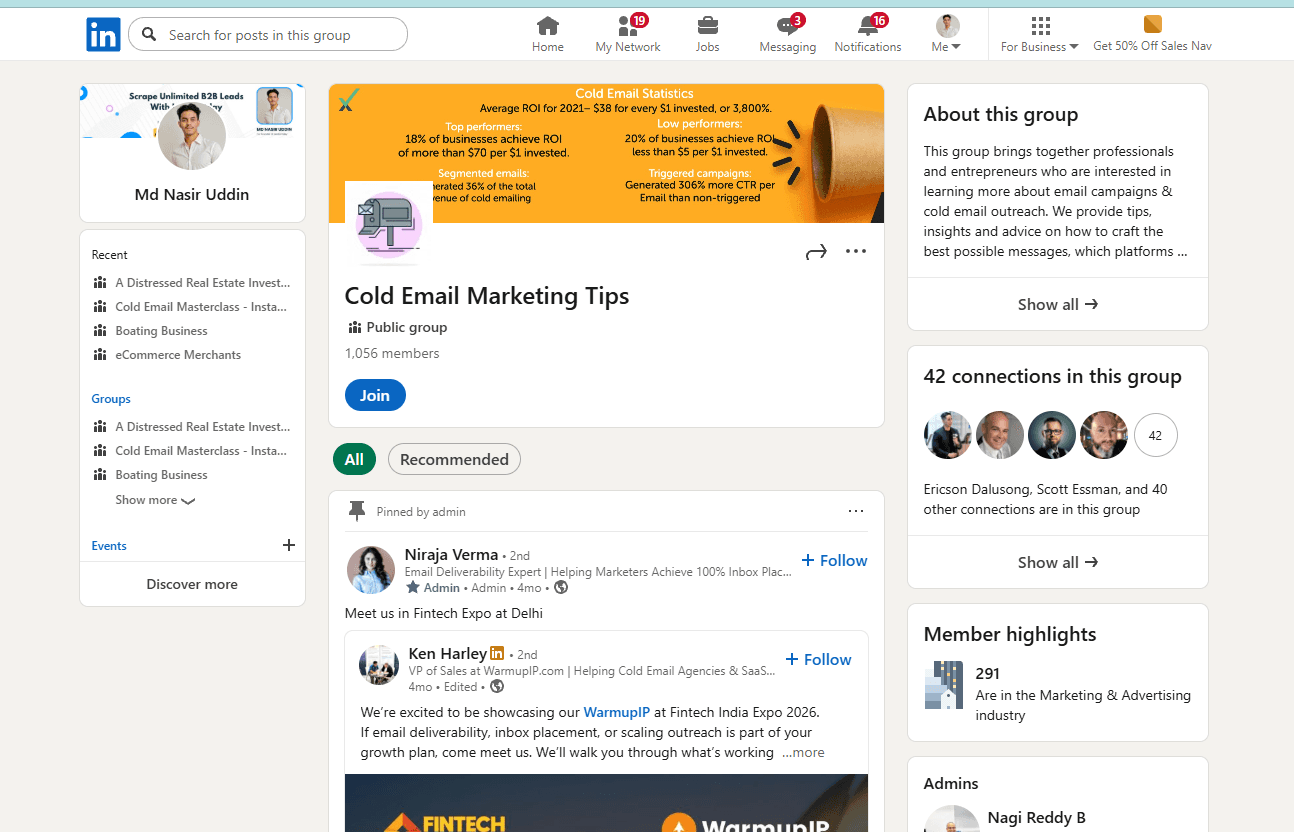Click the LinkedIn logo icon

(x=103, y=35)
